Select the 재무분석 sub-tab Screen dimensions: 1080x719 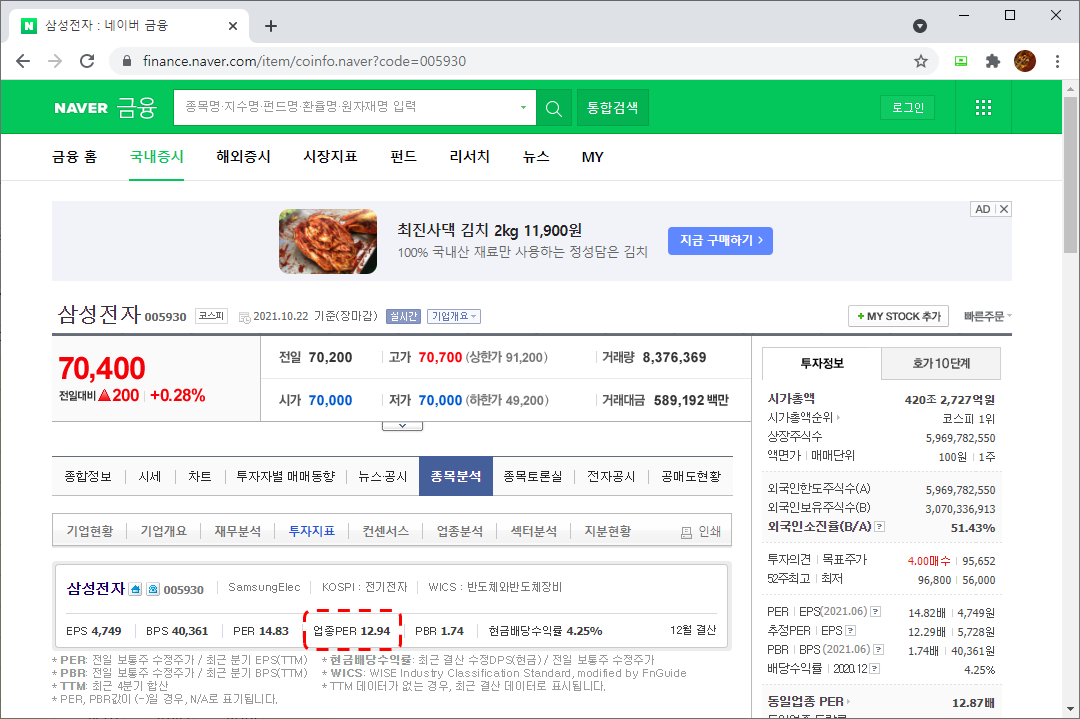238,532
